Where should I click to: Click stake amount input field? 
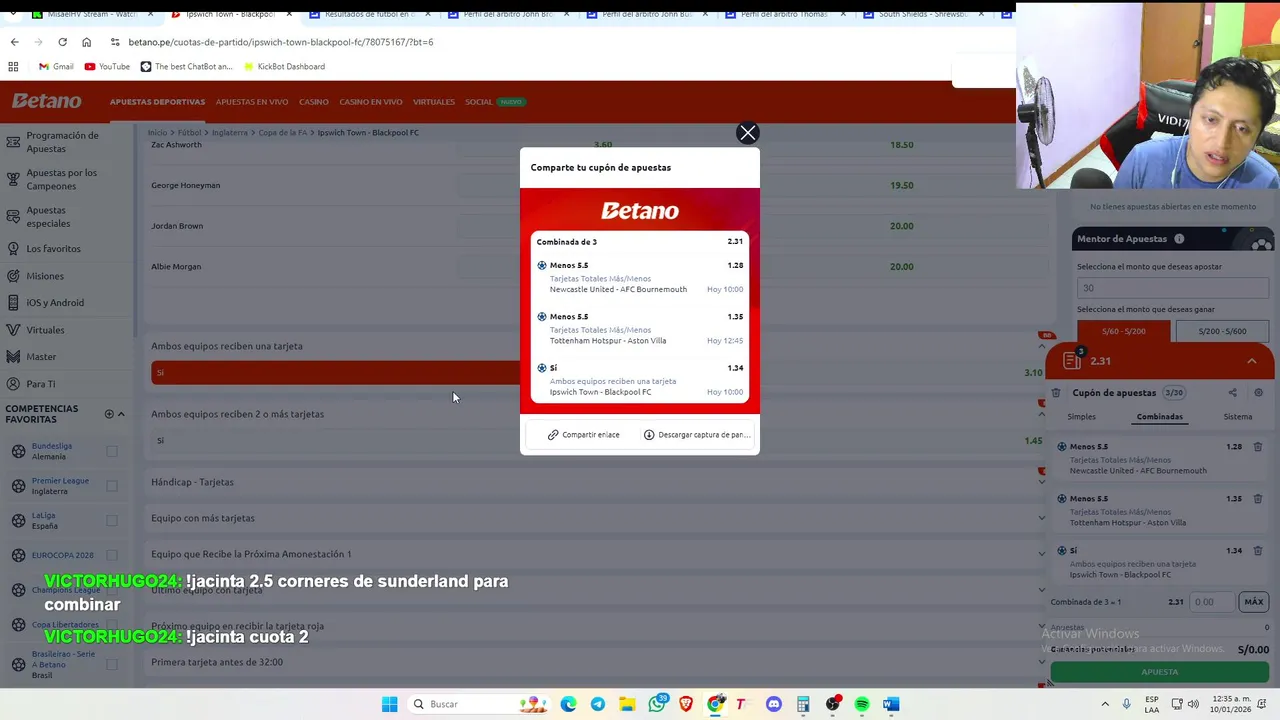1213,602
